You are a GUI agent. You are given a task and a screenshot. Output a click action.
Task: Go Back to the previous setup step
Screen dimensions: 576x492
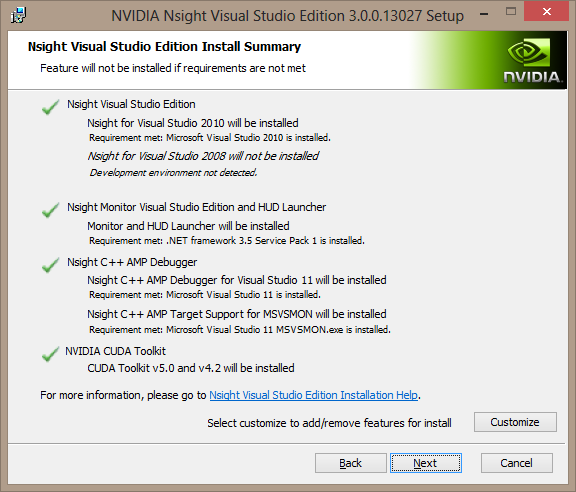click(x=350, y=463)
